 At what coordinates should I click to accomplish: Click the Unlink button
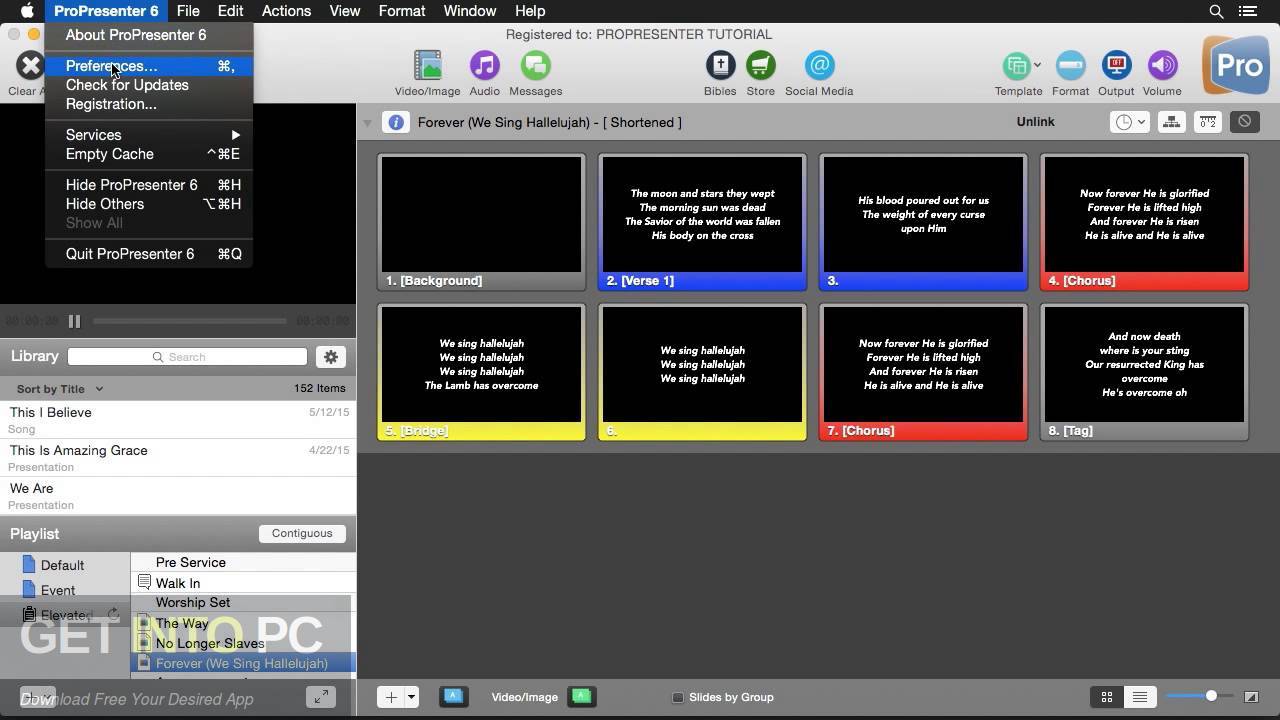pyautogui.click(x=1035, y=122)
